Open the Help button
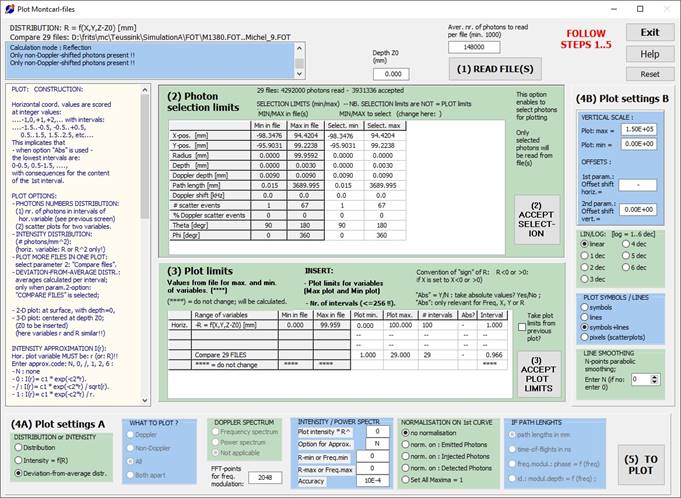The image size is (681, 498). pos(650,54)
